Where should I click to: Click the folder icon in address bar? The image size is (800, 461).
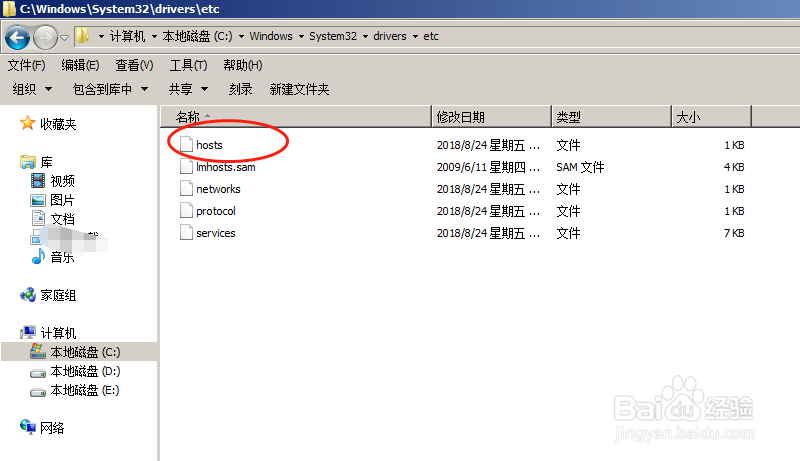coord(82,36)
